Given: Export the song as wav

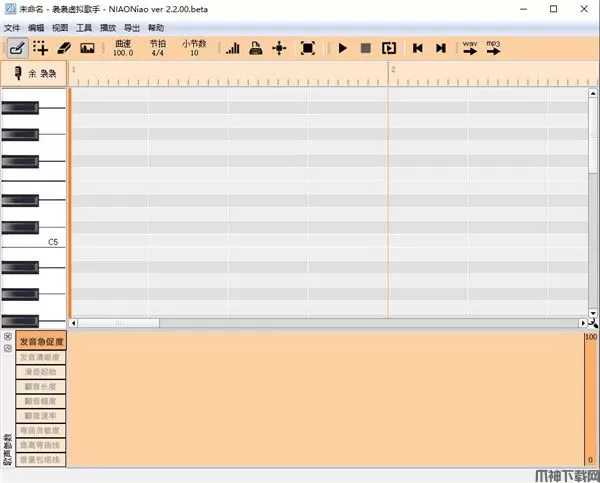Looking at the screenshot, I should coord(470,48).
